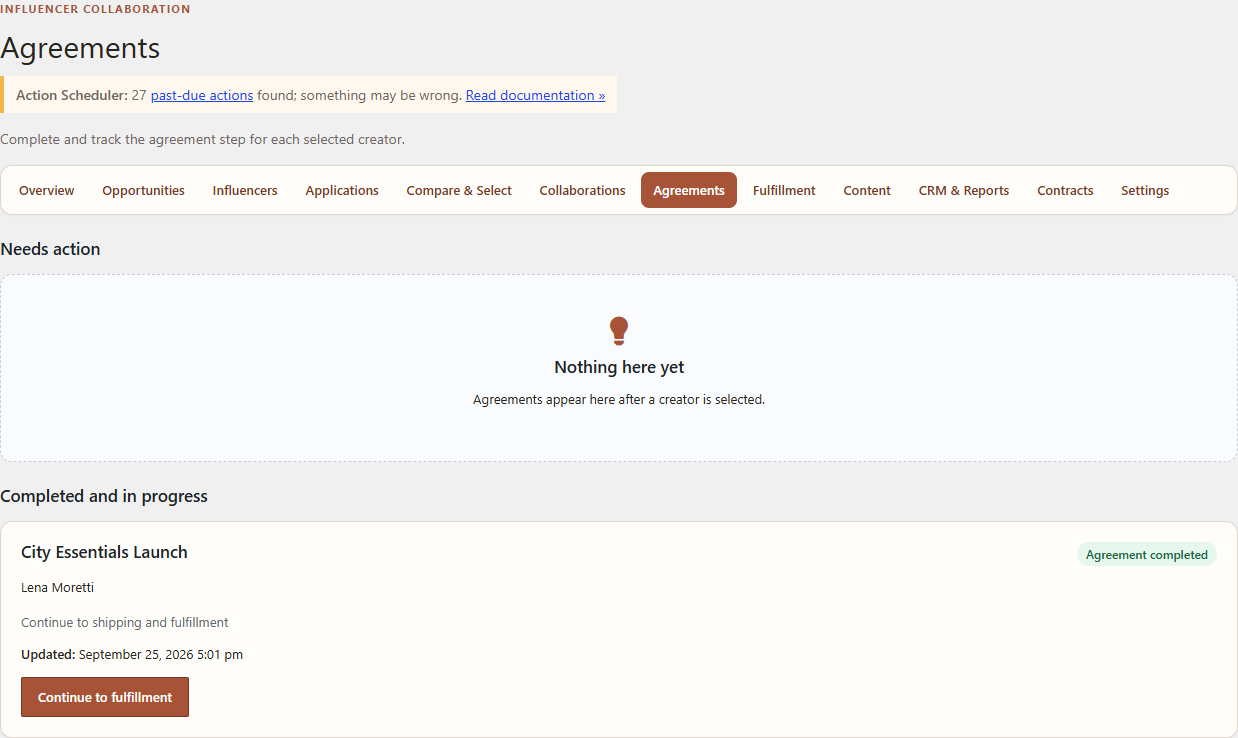Select the City Essentials Launch title

point(104,552)
